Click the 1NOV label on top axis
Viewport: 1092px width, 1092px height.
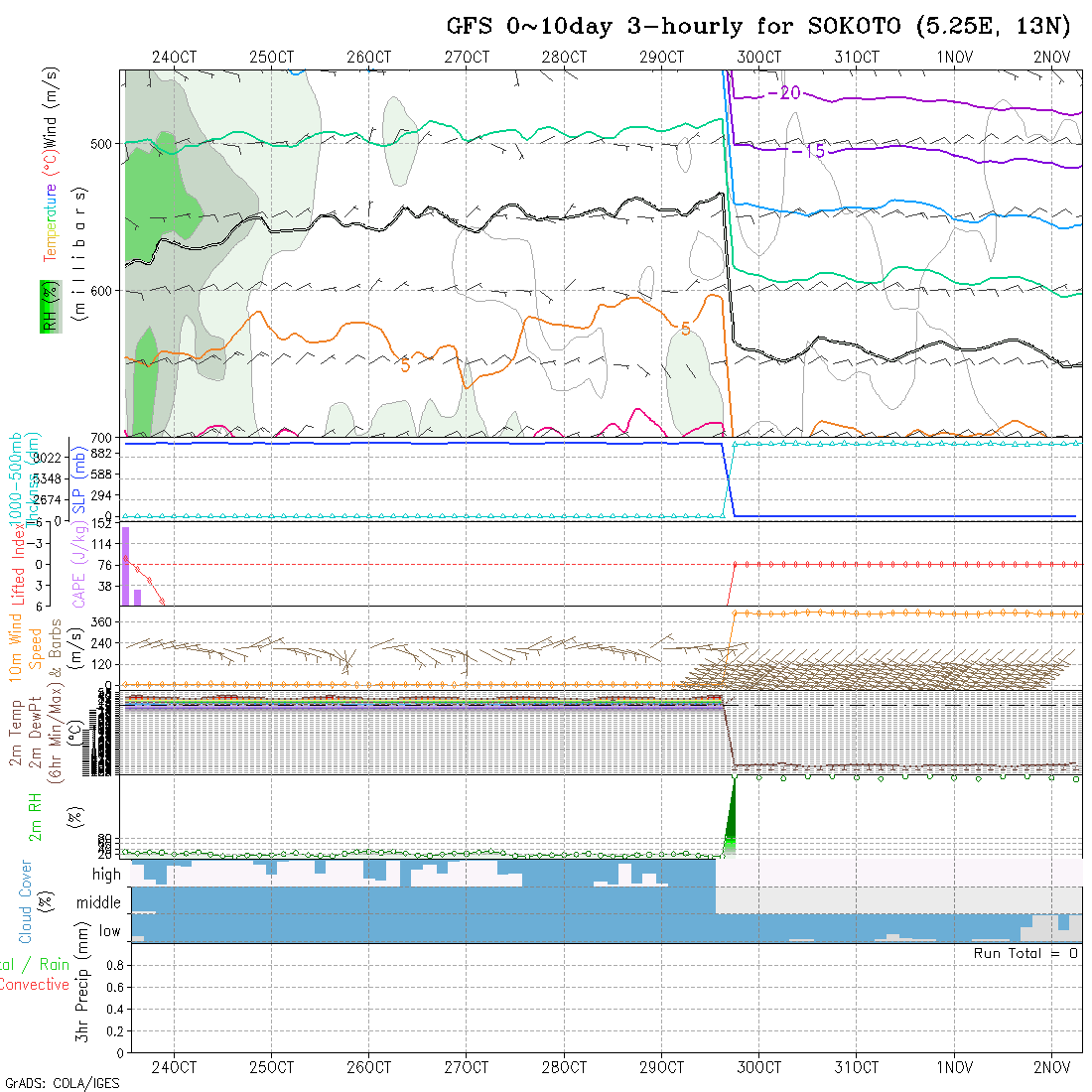tap(954, 57)
